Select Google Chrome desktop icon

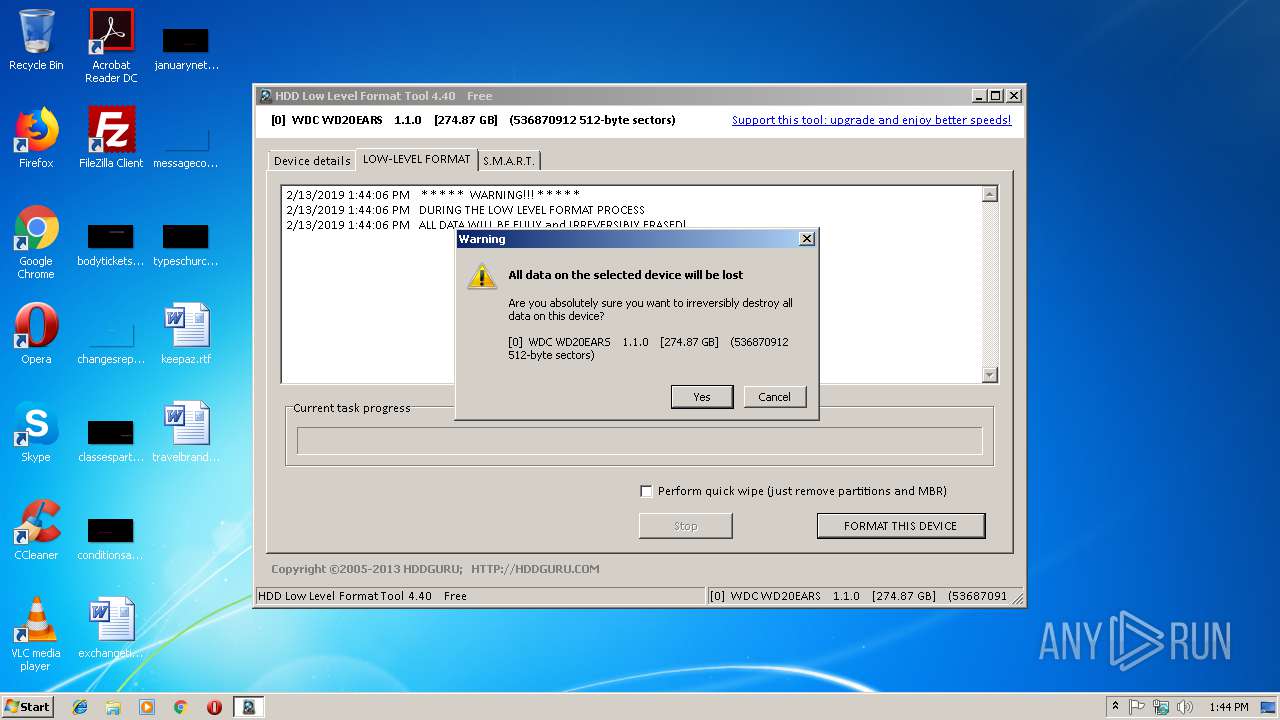click(x=36, y=242)
